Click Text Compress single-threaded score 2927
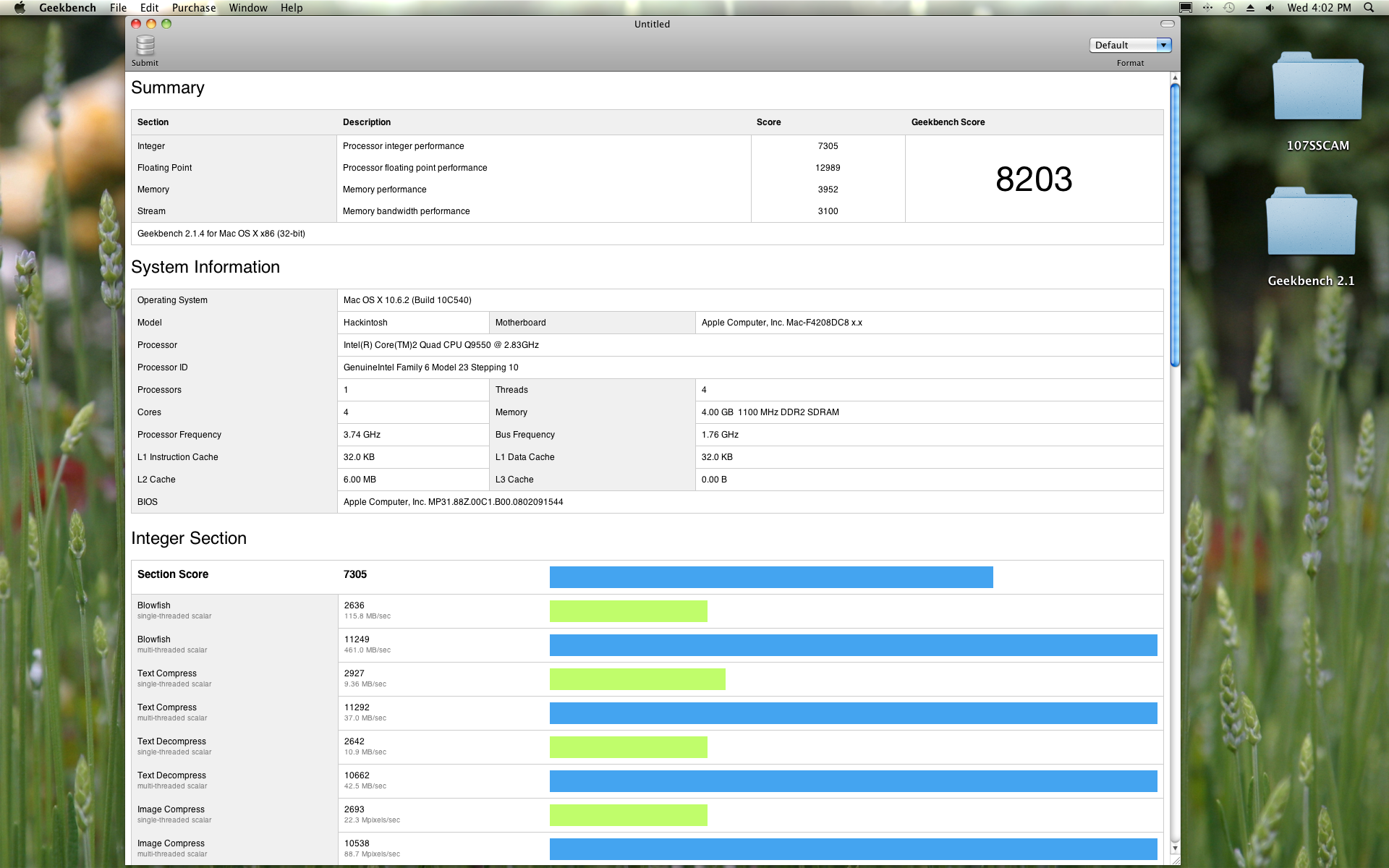The width and height of the screenshot is (1389, 868). (354, 673)
